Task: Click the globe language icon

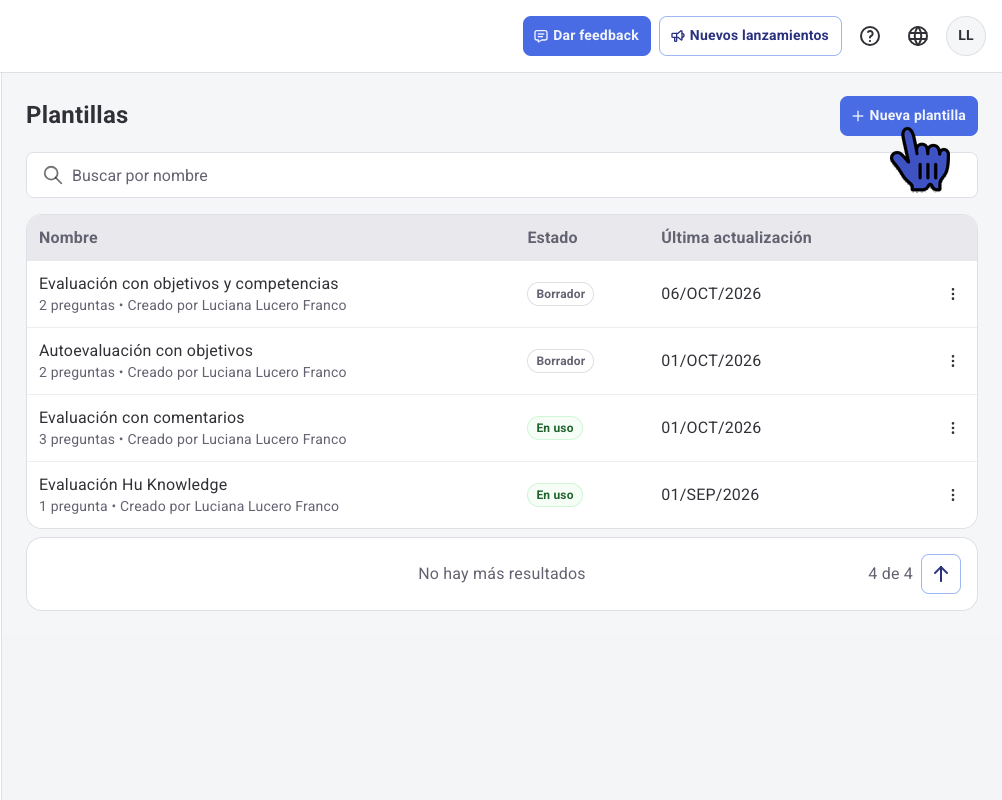Action: click(x=918, y=36)
